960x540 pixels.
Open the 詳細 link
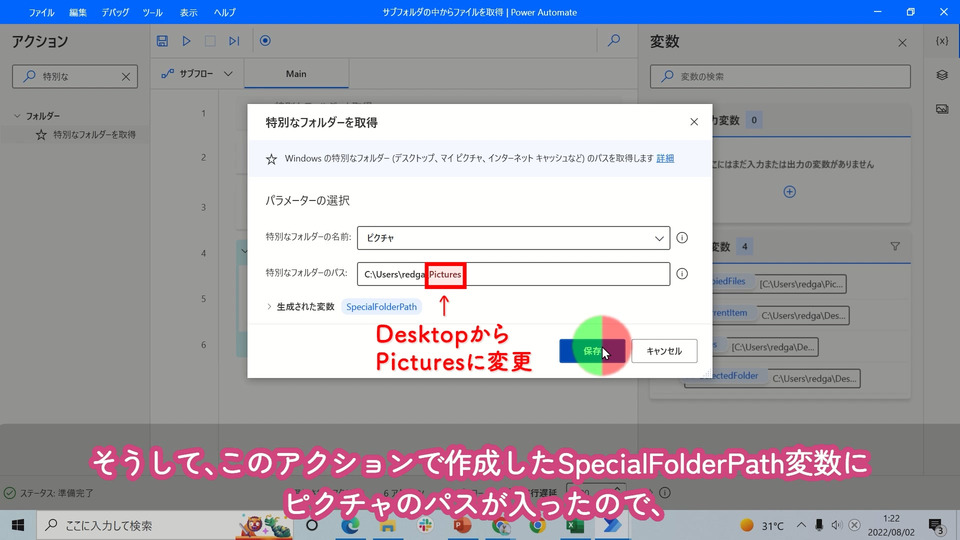pyautogui.click(x=665, y=159)
